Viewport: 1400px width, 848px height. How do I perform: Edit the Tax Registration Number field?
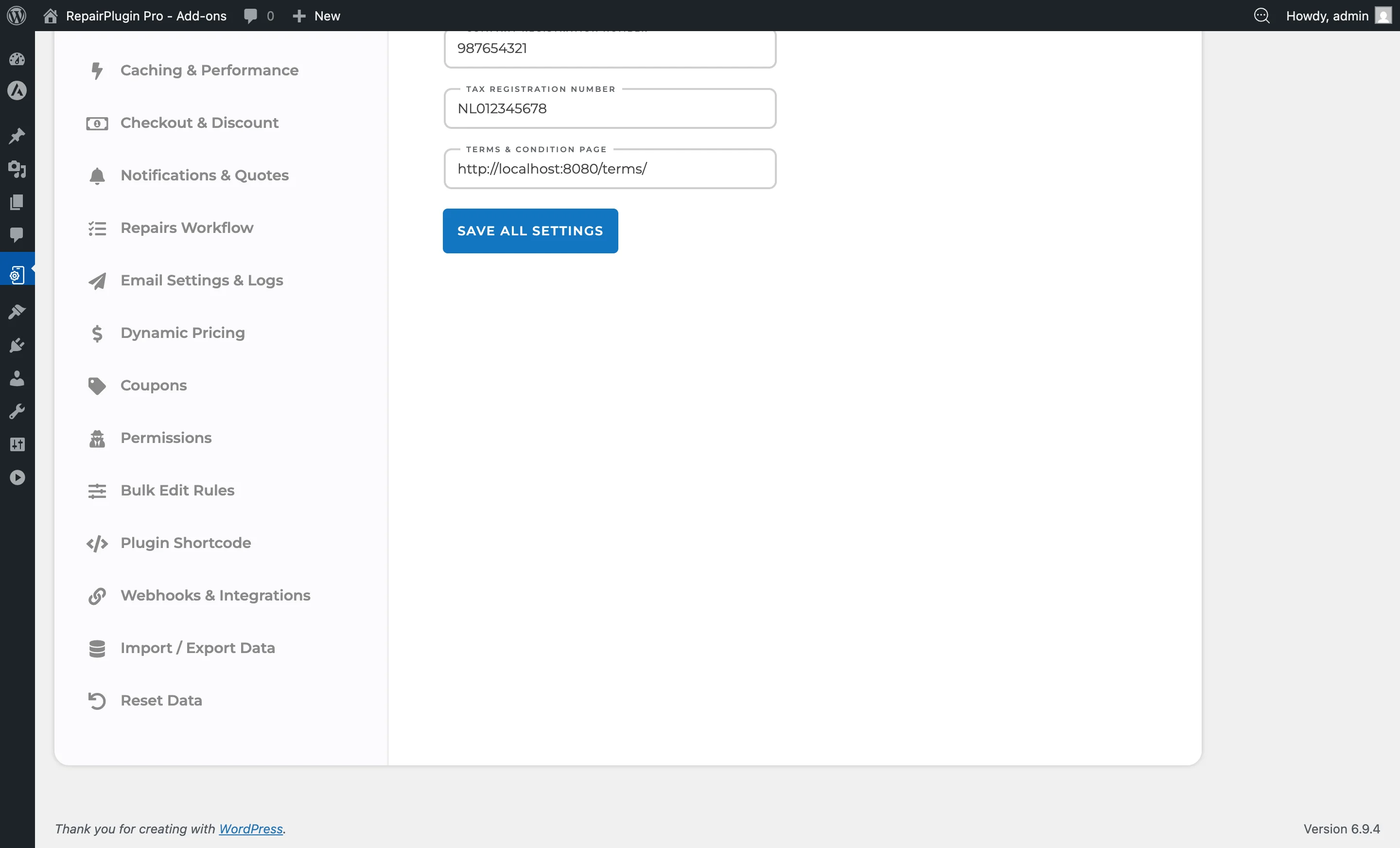[x=610, y=108]
